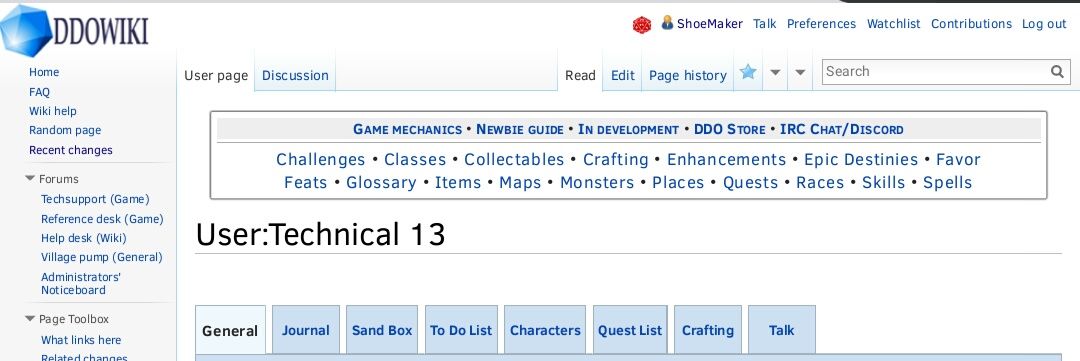View Recent changes
This screenshot has height=361, width=1080.
(x=70, y=149)
